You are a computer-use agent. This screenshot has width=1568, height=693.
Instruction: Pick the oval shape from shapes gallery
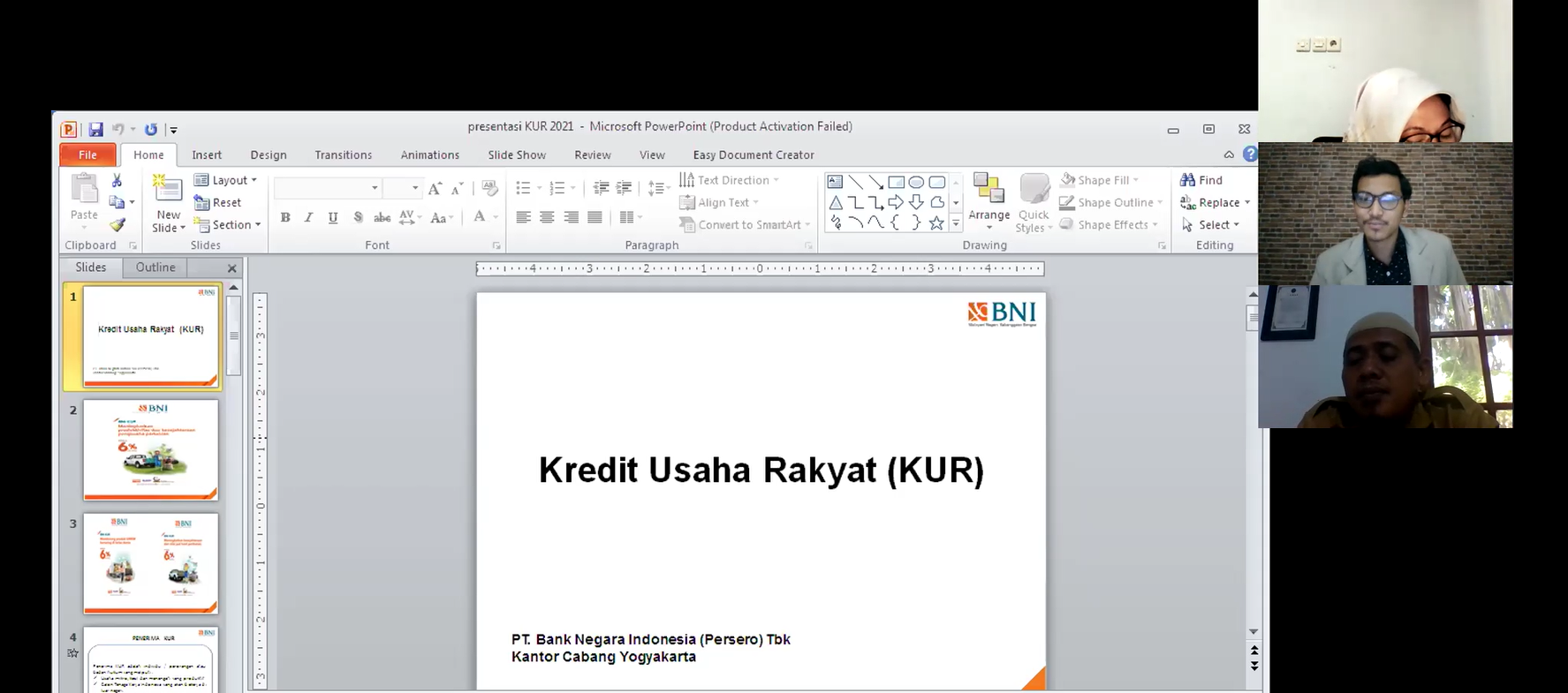click(x=916, y=182)
